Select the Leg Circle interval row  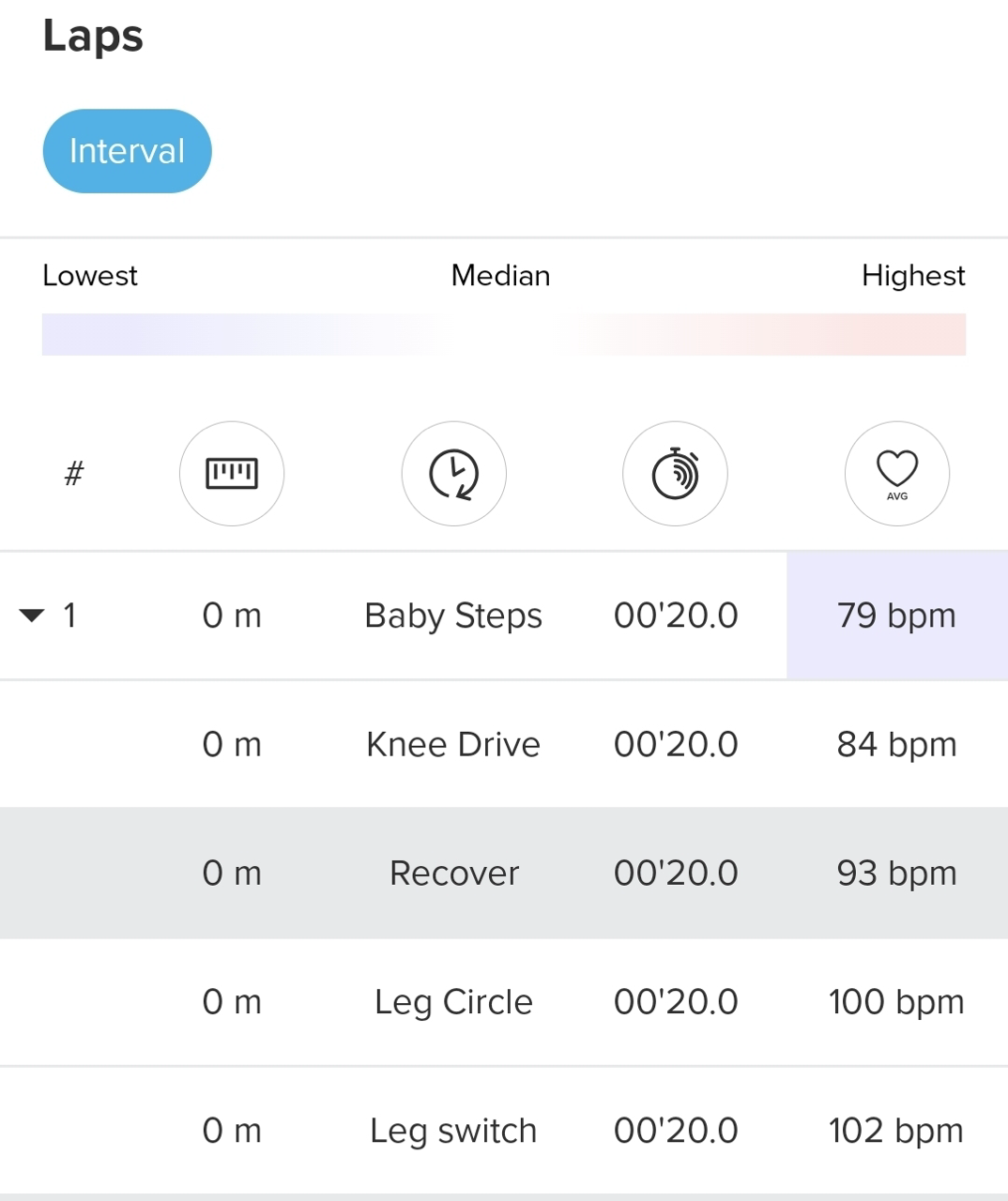(453, 1002)
